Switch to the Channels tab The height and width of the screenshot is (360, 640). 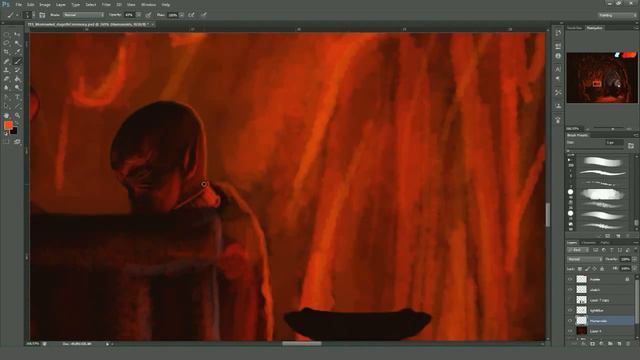[589, 243]
